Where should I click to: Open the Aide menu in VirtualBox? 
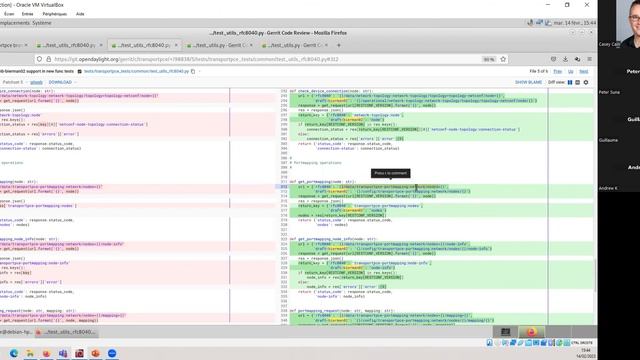[80, 14]
